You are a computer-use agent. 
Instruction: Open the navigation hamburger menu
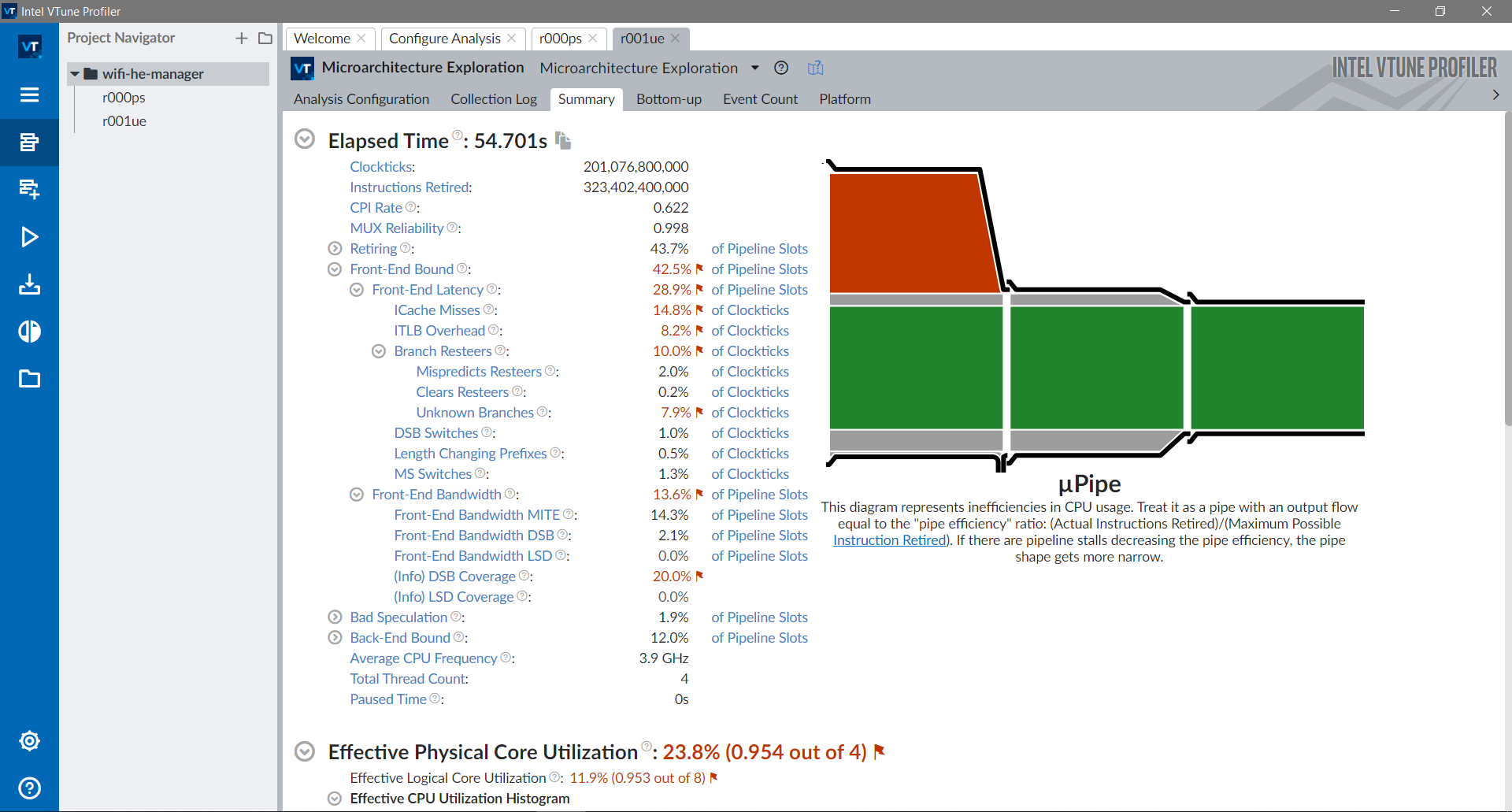[29, 95]
